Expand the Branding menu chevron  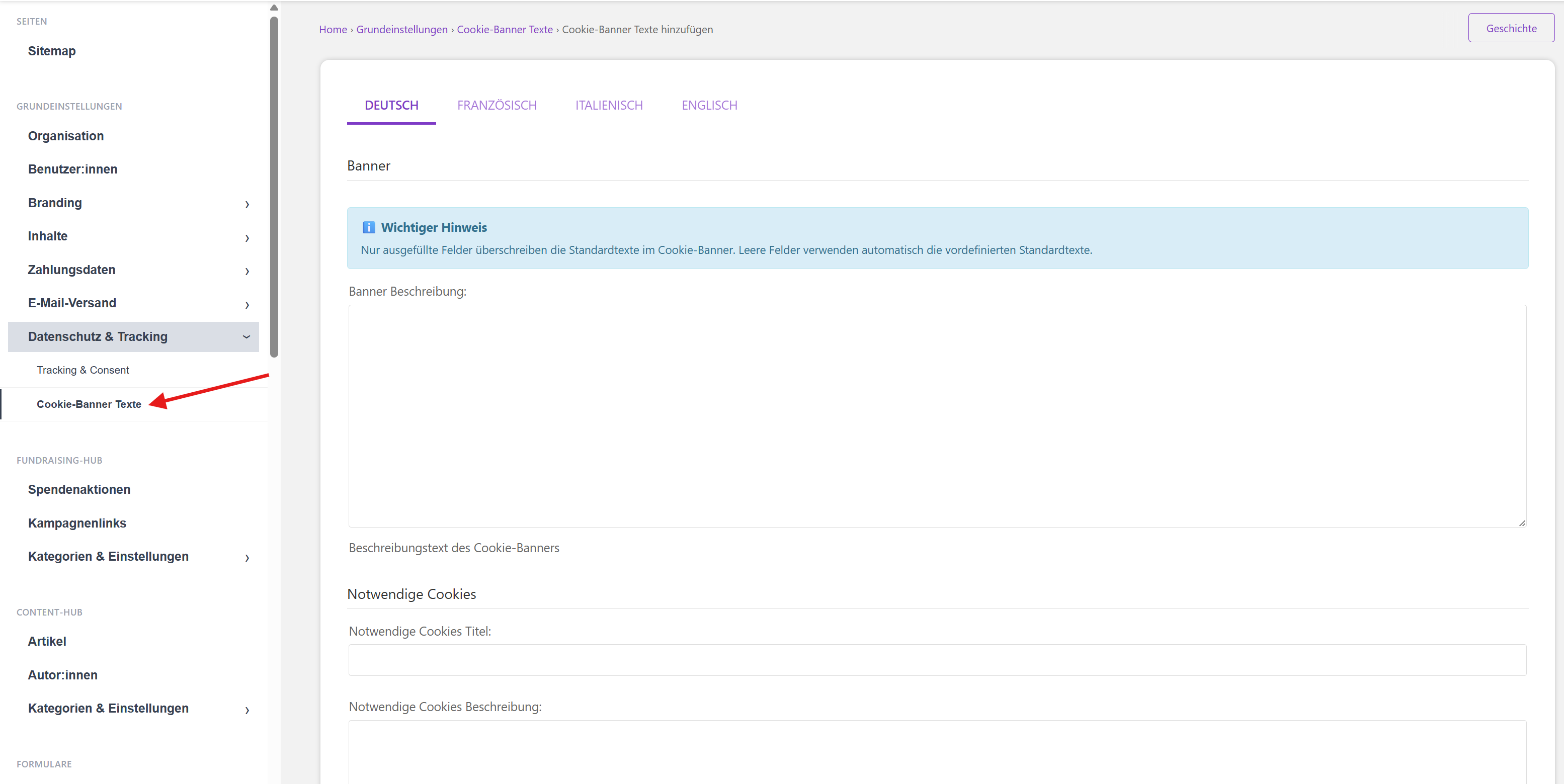click(x=247, y=204)
